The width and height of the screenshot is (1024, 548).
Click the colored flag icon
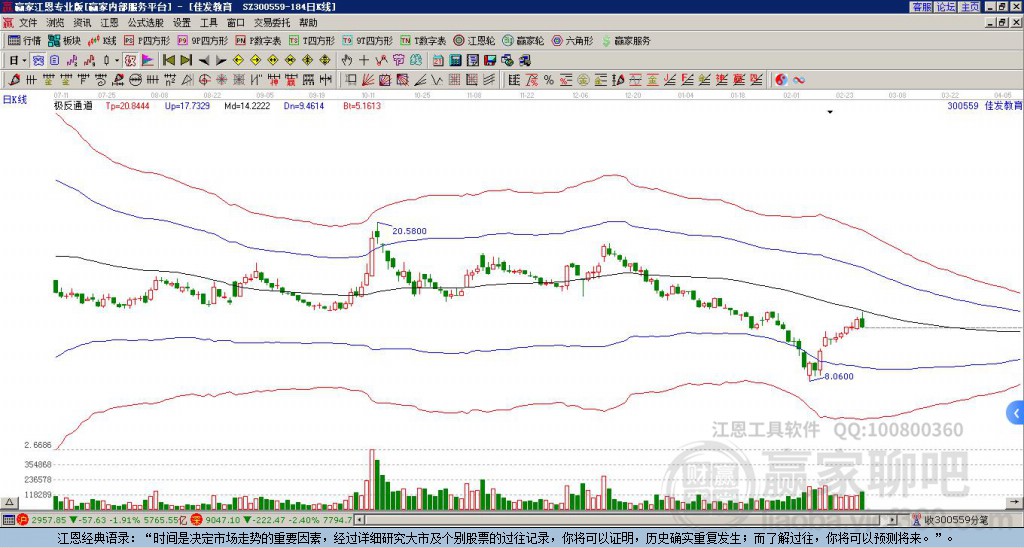point(148,61)
